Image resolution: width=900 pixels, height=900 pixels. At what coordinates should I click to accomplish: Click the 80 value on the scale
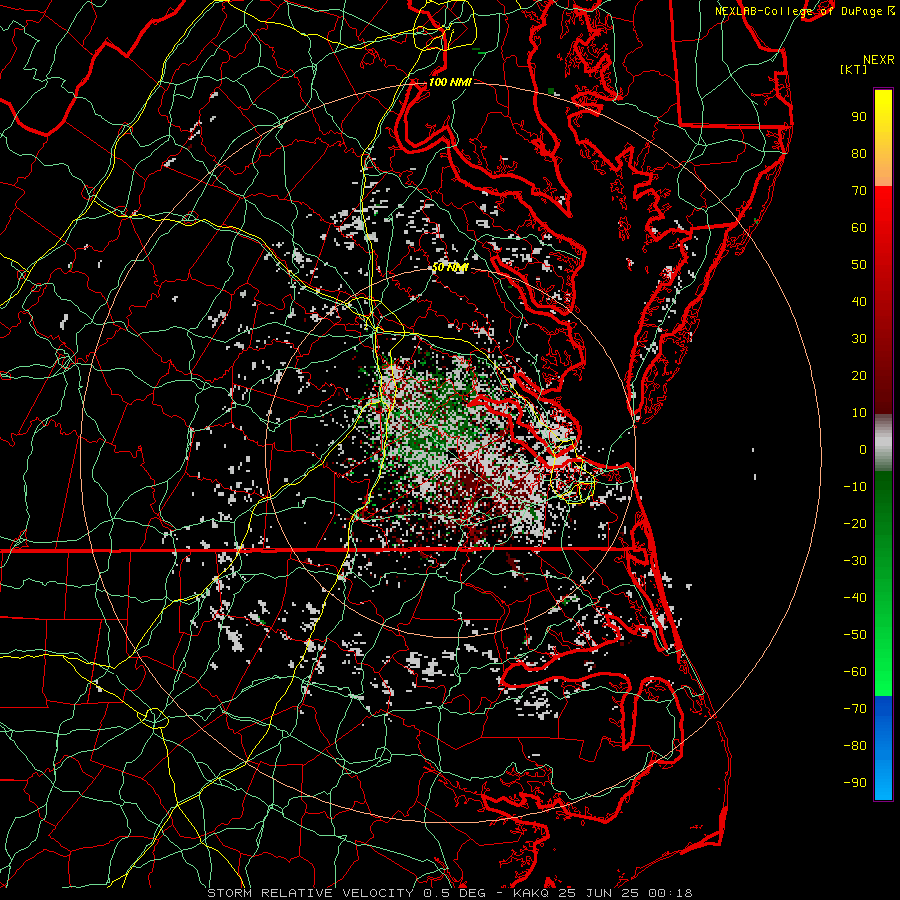click(x=859, y=154)
